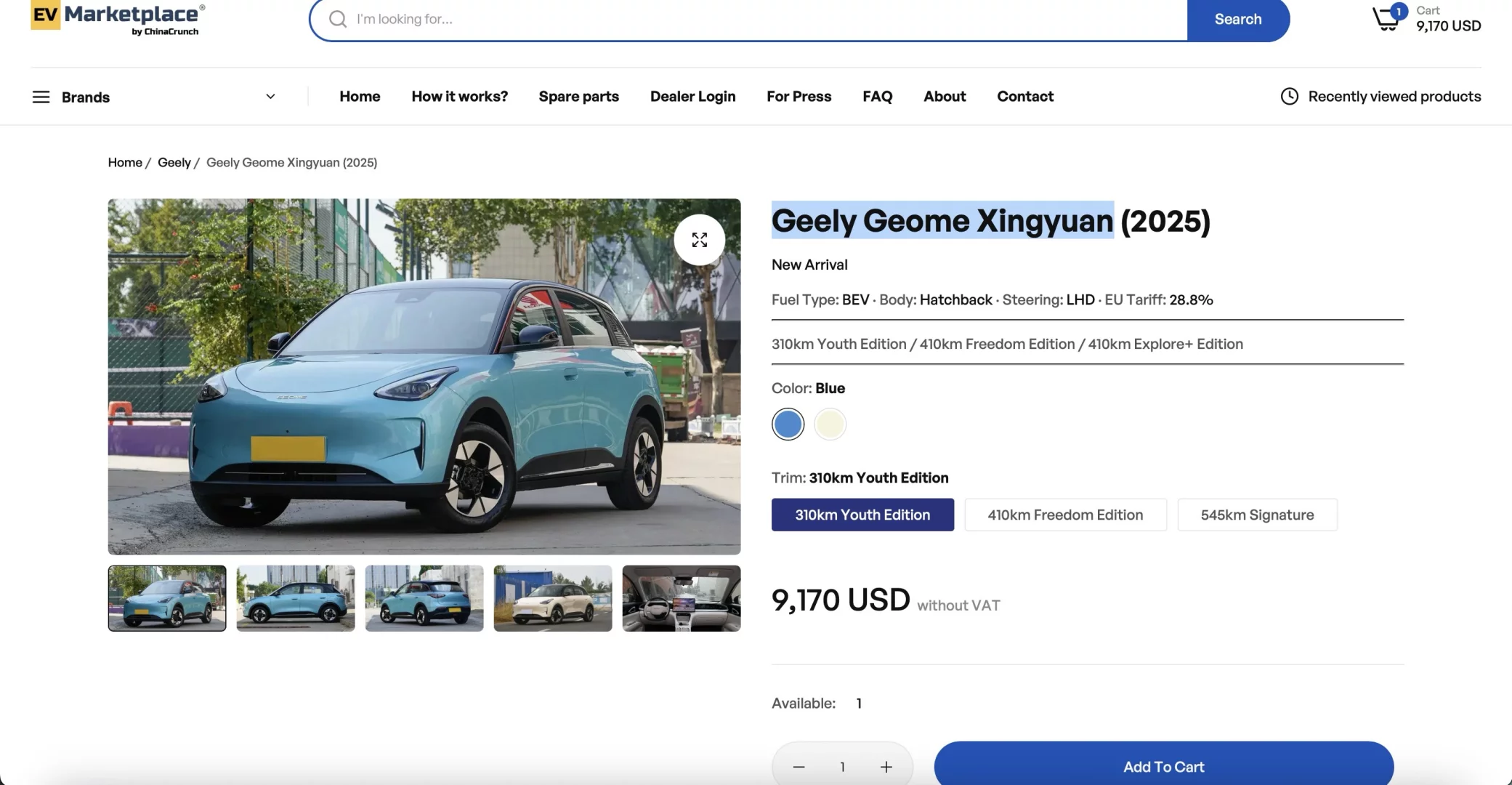1512x785 pixels.
Task: Click the recently viewed clock icon
Action: pyautogui.click(x=1289, y=96)
